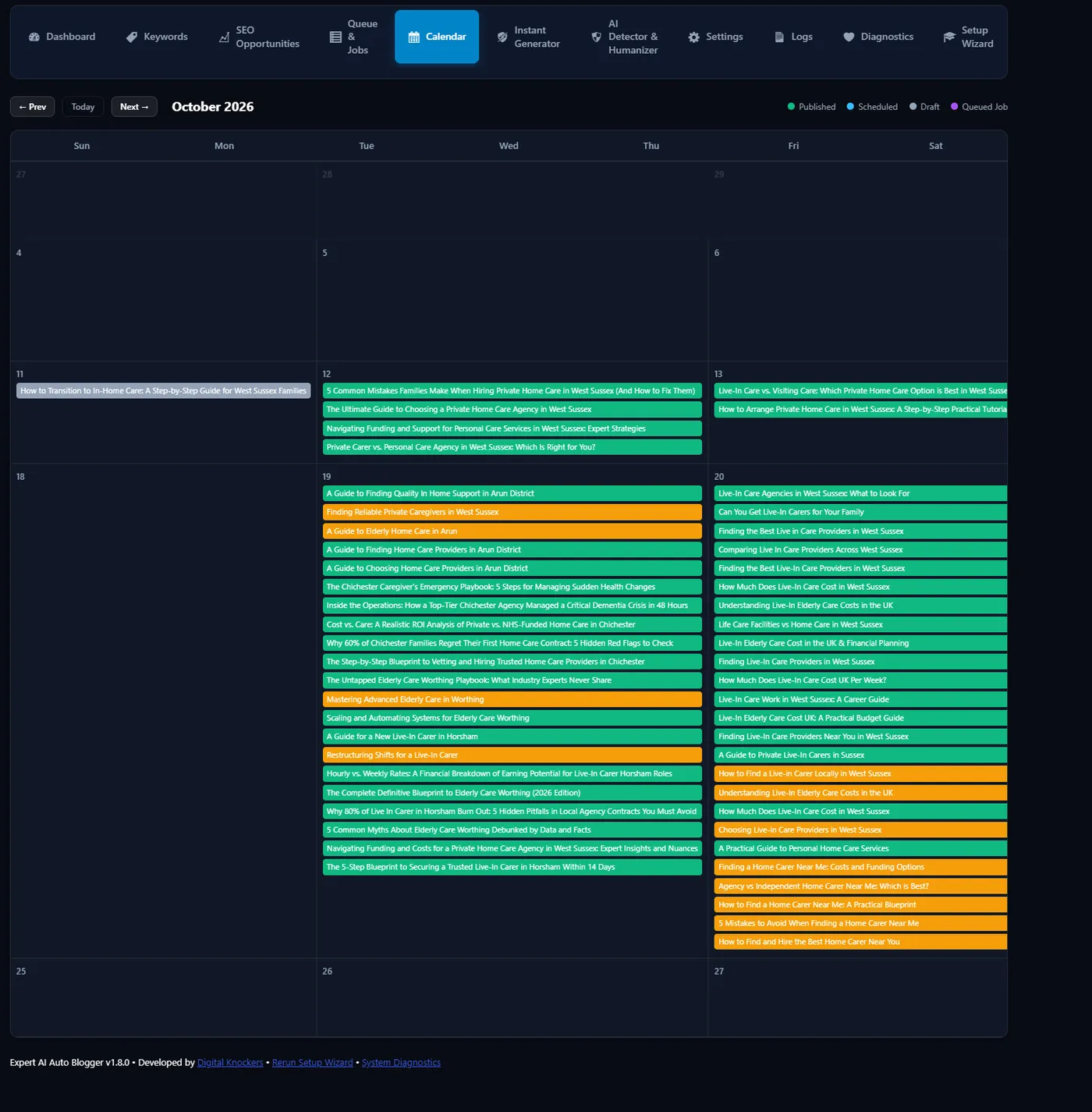Open the Settings tab
This screenshot has height=1112, width=1092.
tap(715, 37)
